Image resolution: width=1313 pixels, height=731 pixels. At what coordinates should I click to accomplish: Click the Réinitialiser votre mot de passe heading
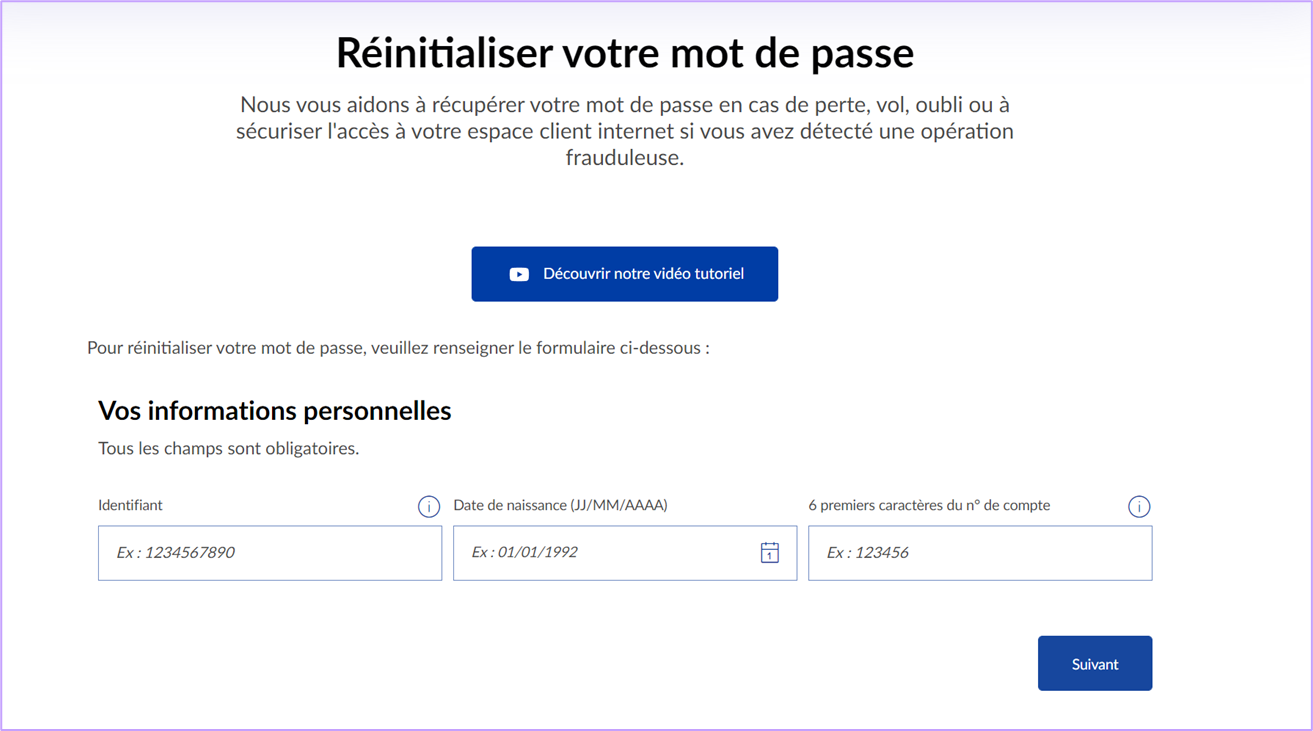pyautogui.click(x=625, y=53)
